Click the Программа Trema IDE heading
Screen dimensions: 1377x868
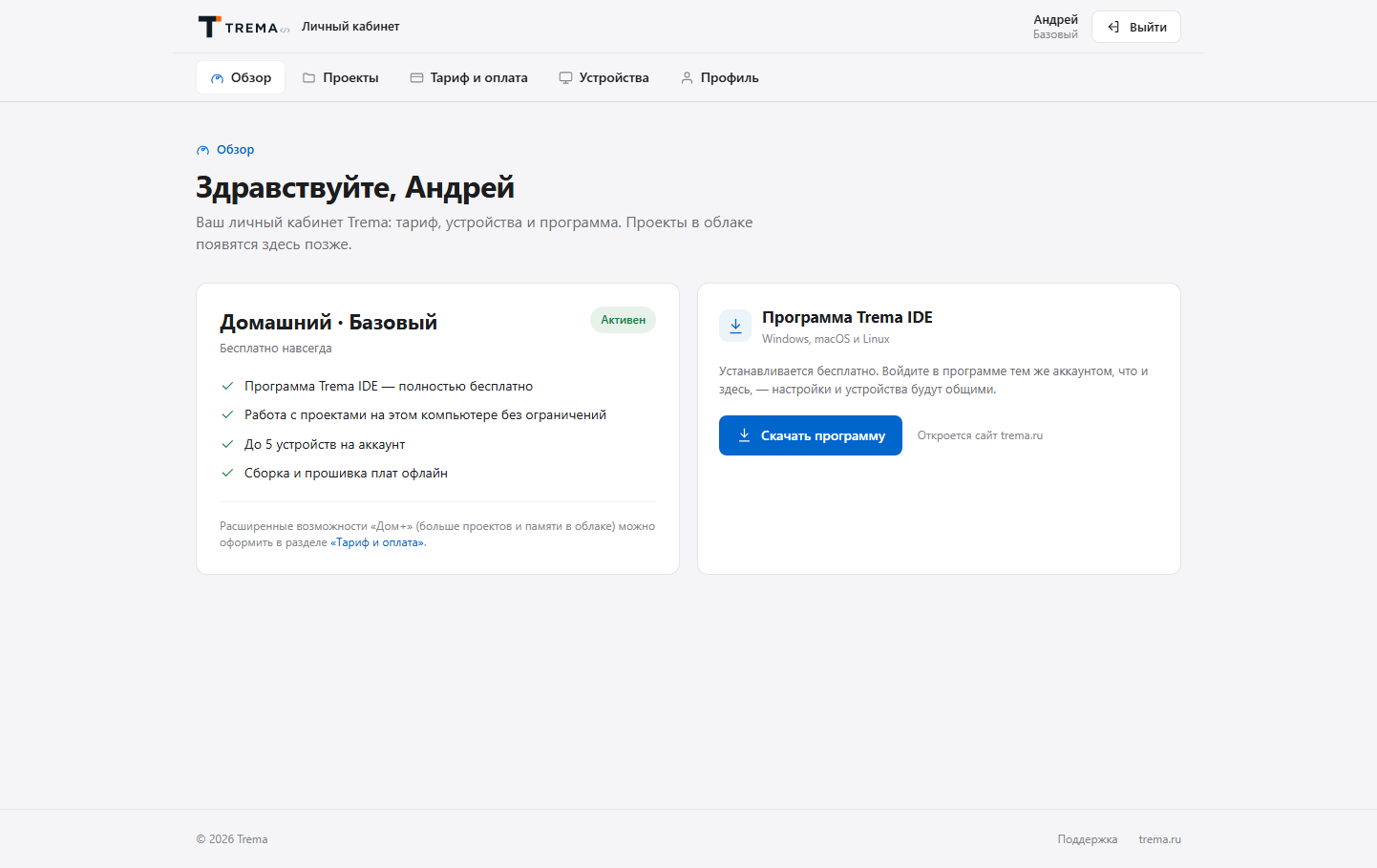847,317
